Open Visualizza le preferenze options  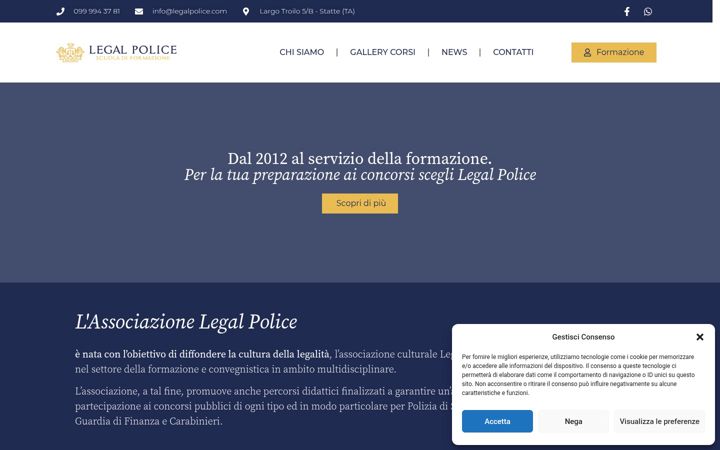point(659,421)
